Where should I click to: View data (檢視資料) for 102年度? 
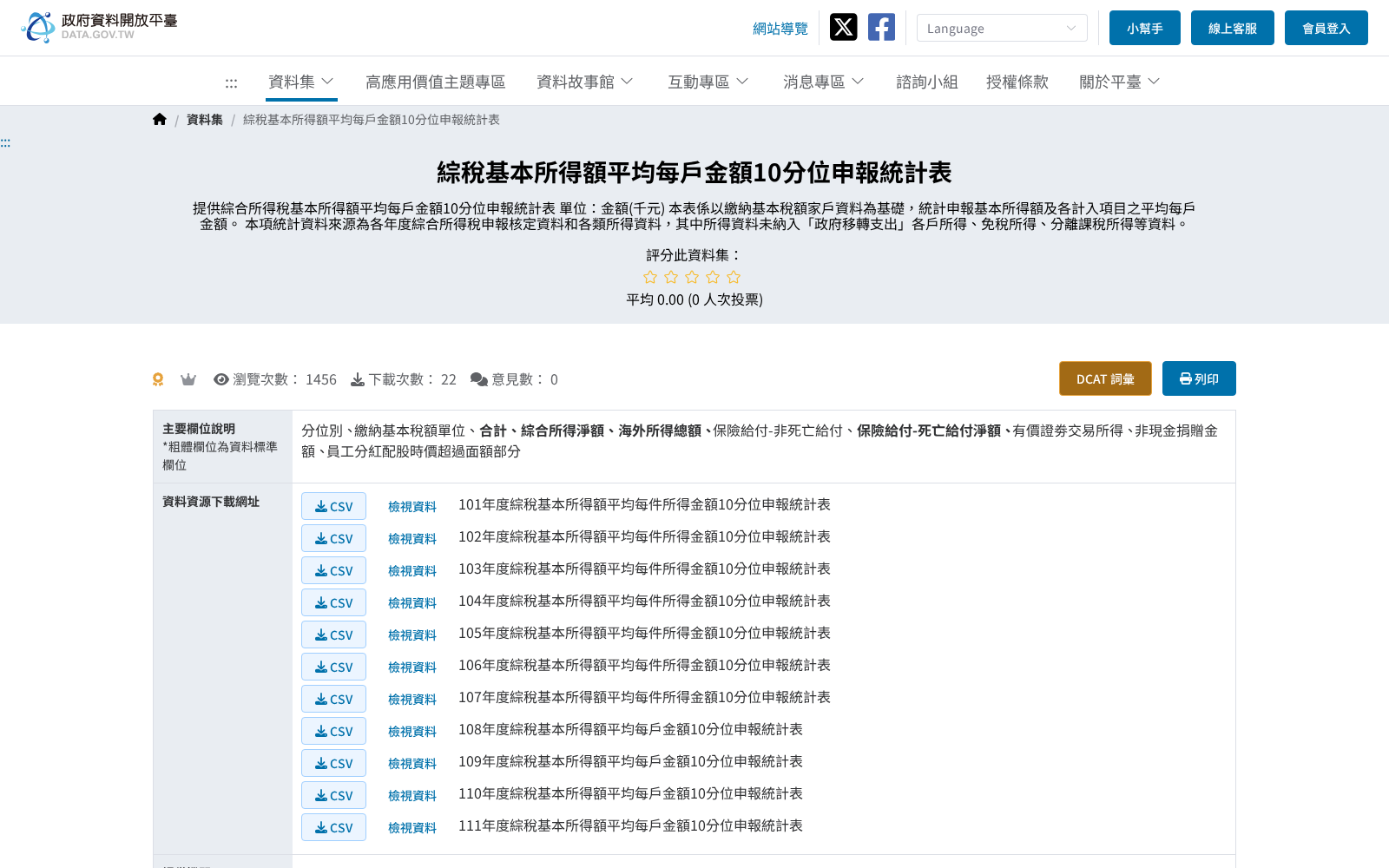412,539
